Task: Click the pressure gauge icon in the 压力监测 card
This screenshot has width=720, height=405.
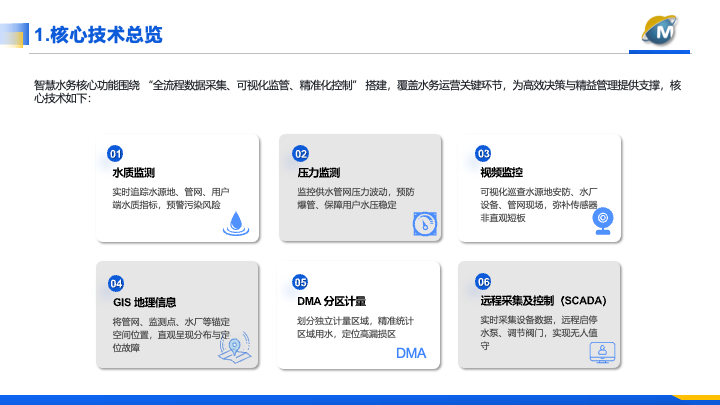Action: click(x=424, y=223)
